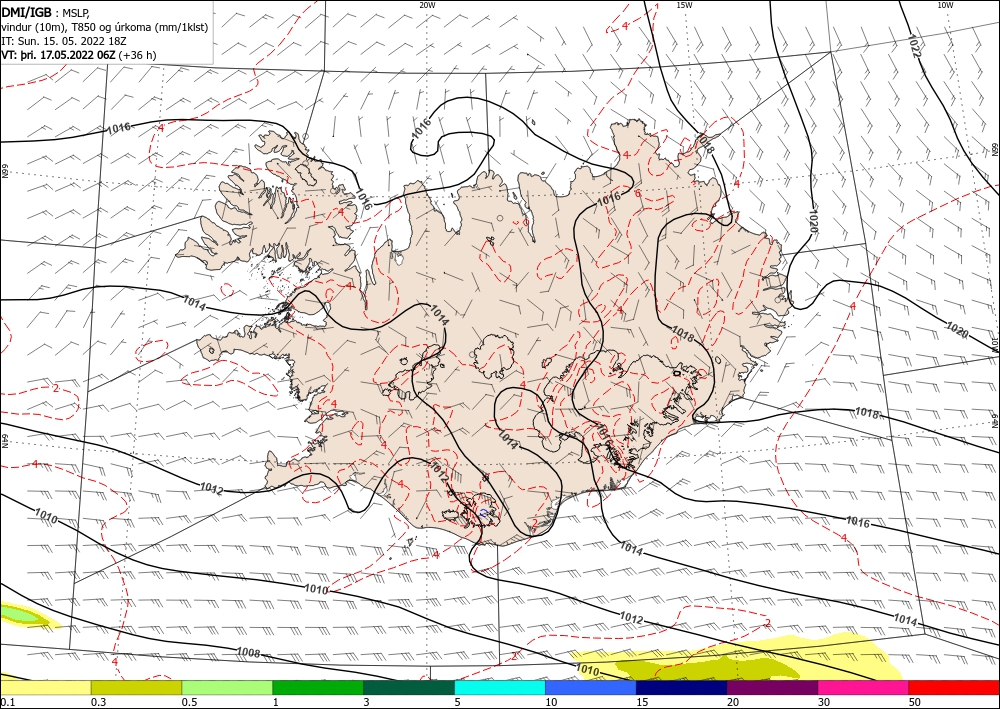Click the '10W' longitude label at top
This screenshot has height=709, width=1000.
pyautogui.click(x=945, y=5)
